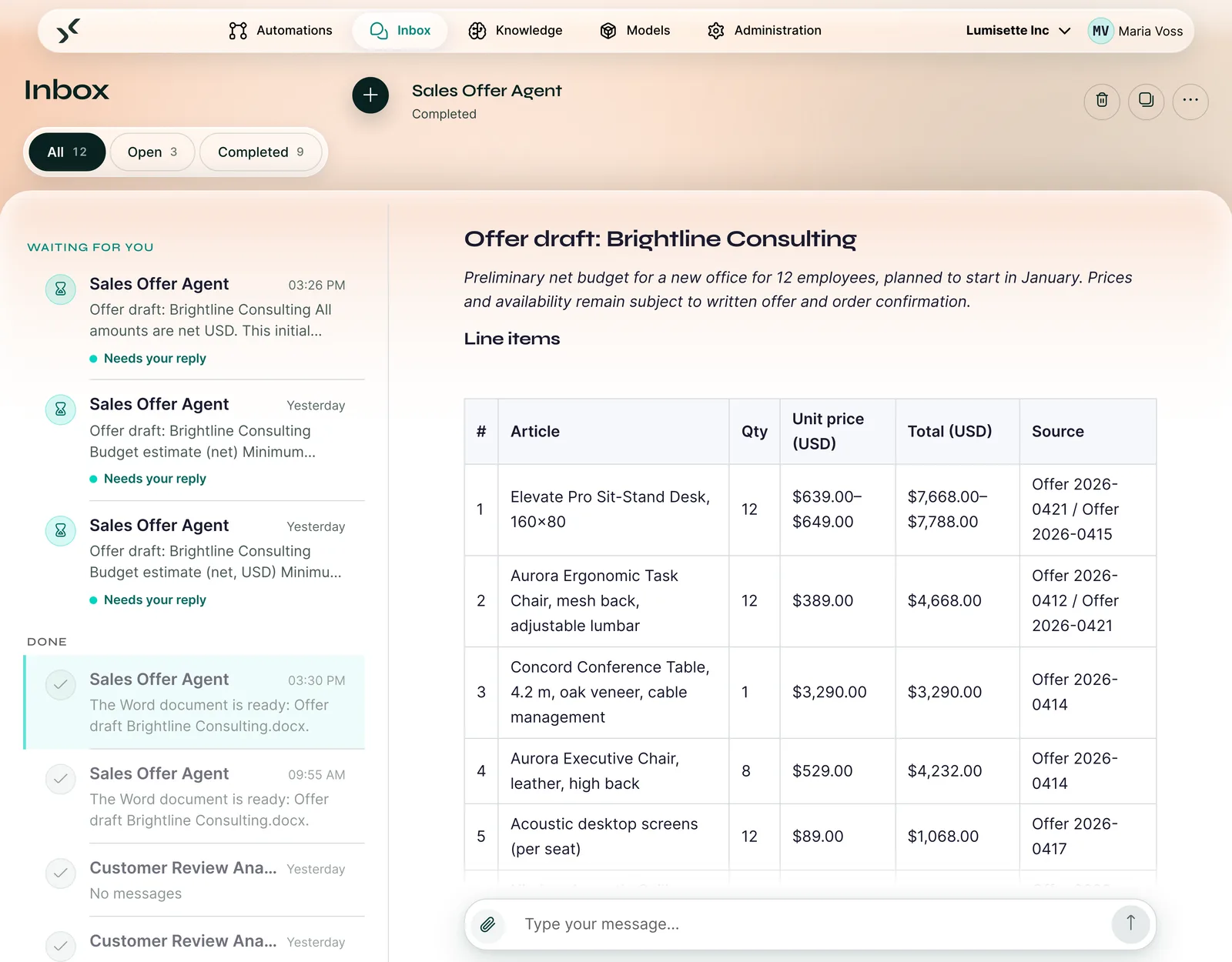Screen dimensions: 1232x962
Task: Click the Aurora Executive Chair article cell
Action: (614, 771)
